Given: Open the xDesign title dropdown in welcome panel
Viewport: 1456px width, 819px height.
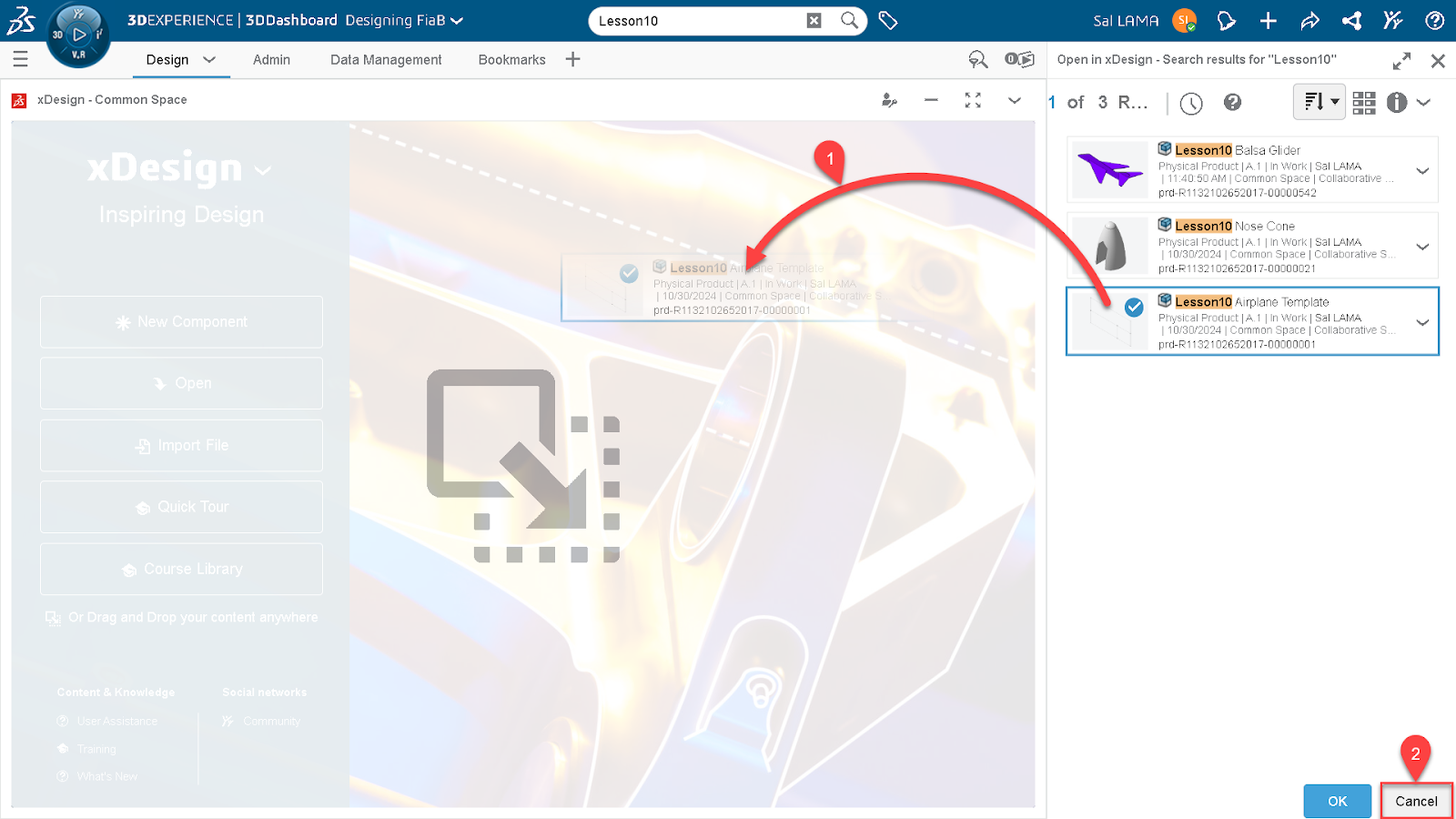Looking at the screenshot, I should point(263,170).
